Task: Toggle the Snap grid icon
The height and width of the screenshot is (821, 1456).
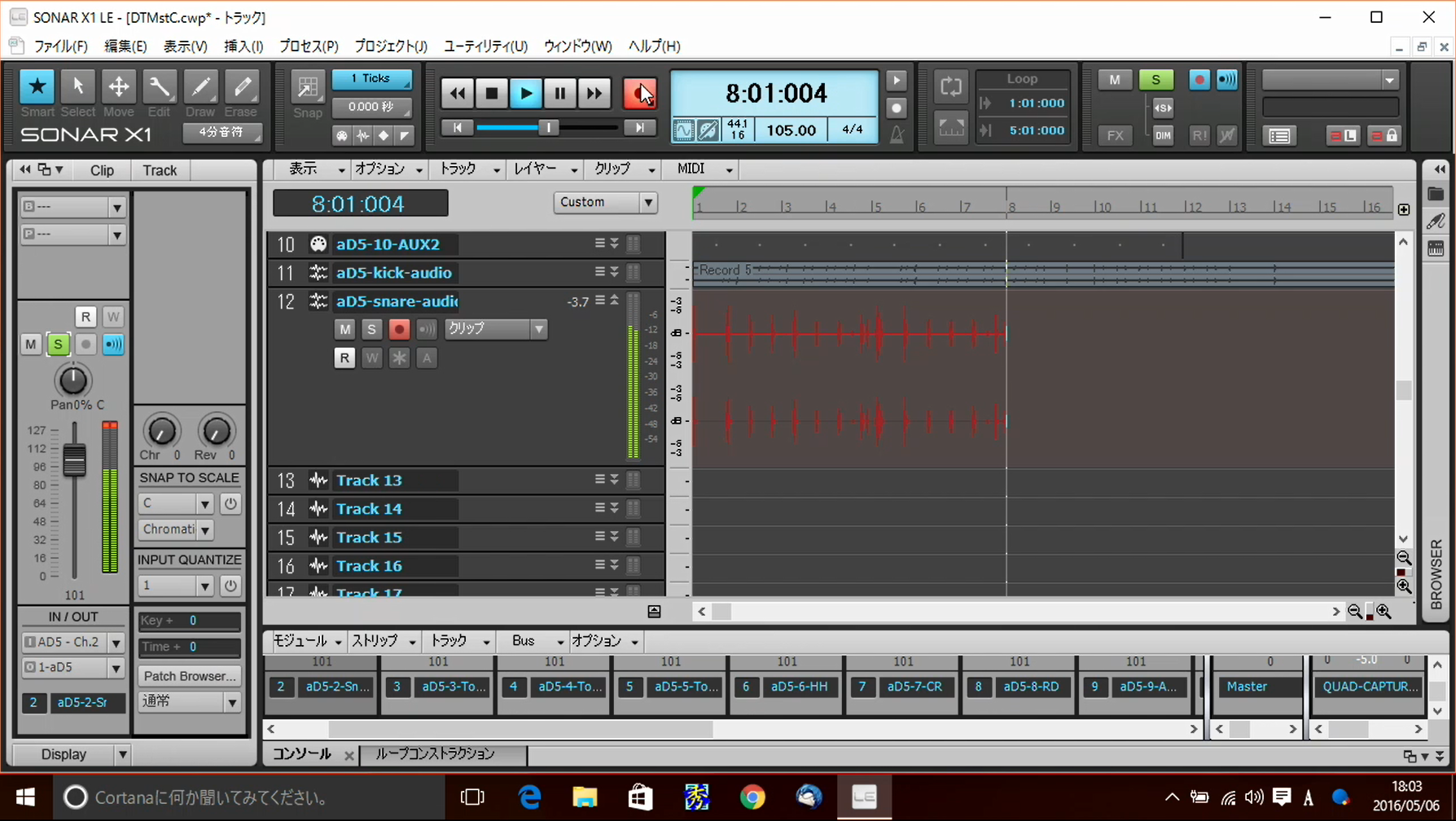Action: [x=308, y=86]
